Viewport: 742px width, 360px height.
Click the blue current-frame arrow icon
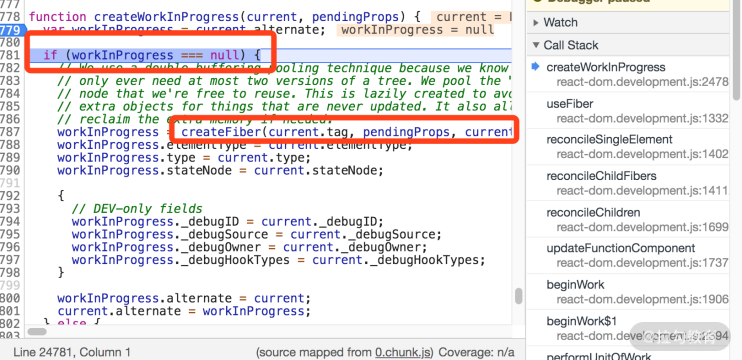[x=536, y=67]
